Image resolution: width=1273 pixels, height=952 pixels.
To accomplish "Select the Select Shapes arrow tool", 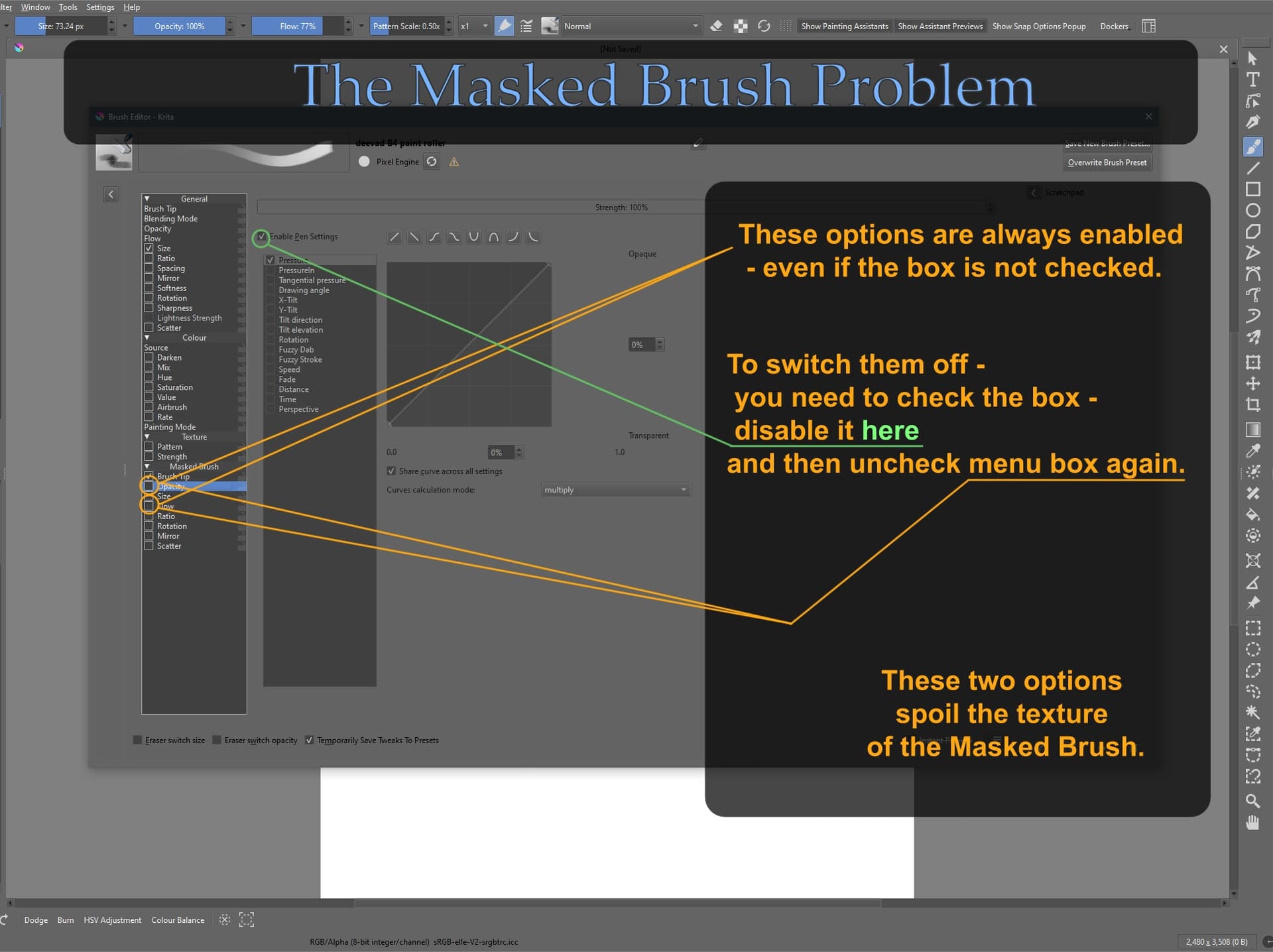I will 1252,58.
